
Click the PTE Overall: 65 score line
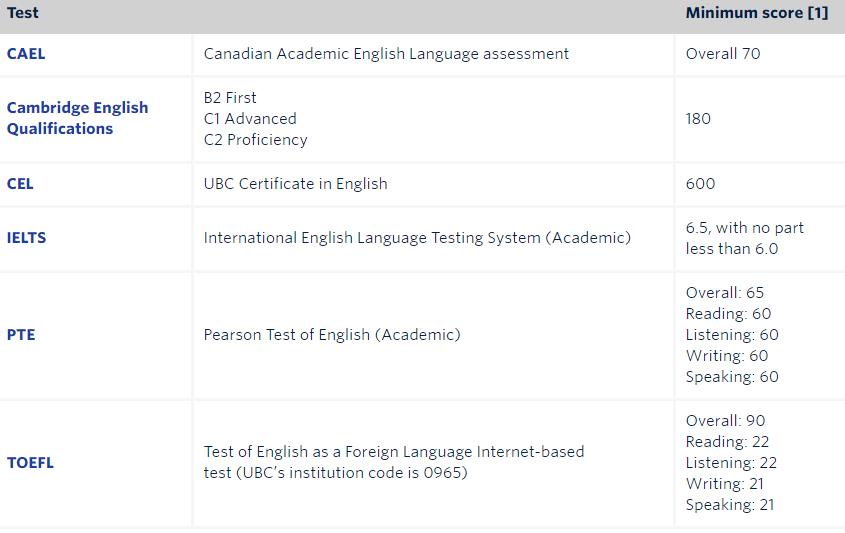(x=725, y=293)
